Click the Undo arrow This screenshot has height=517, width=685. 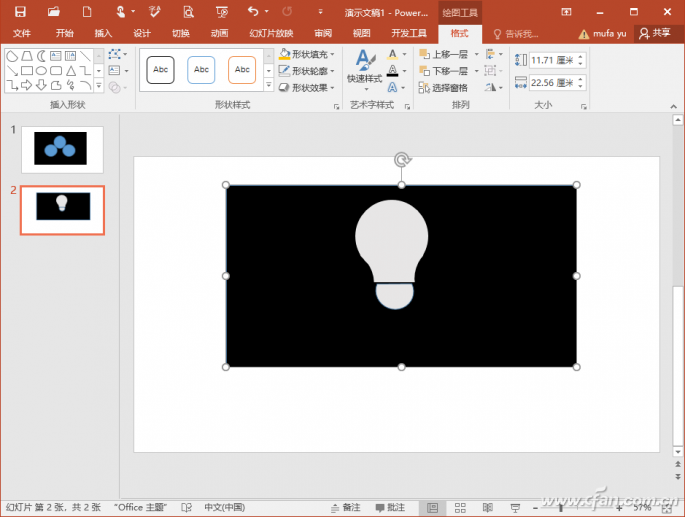coord(253,11)
